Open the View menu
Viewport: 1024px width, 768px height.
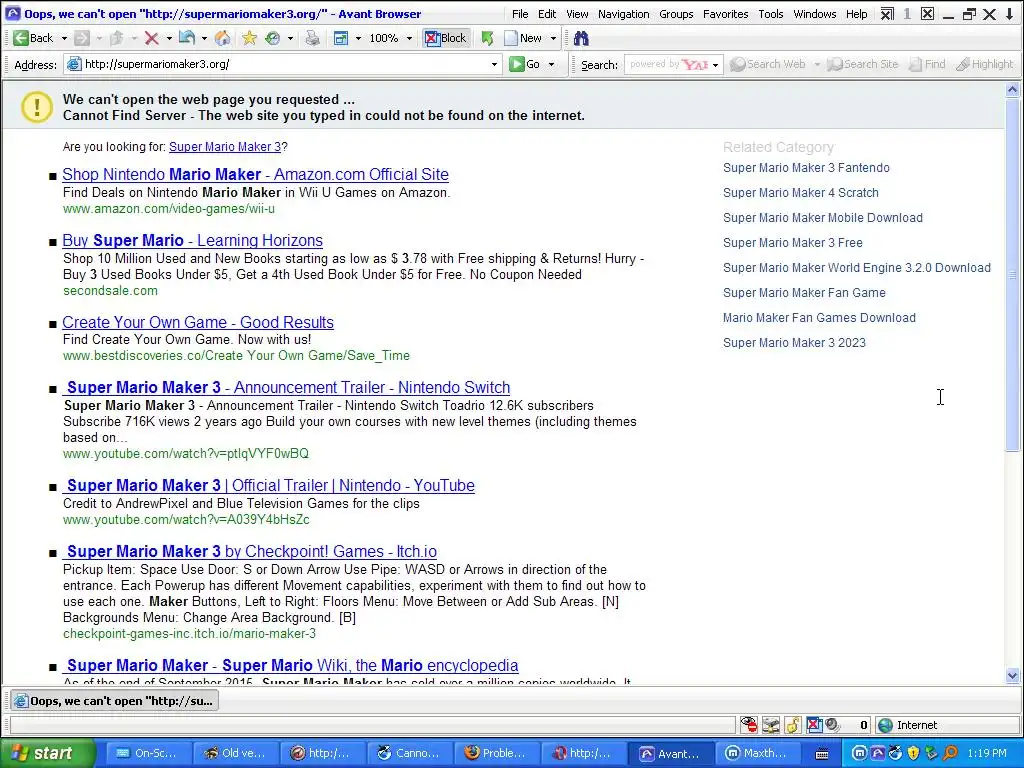pyautogui.click(x=577, y=14)
